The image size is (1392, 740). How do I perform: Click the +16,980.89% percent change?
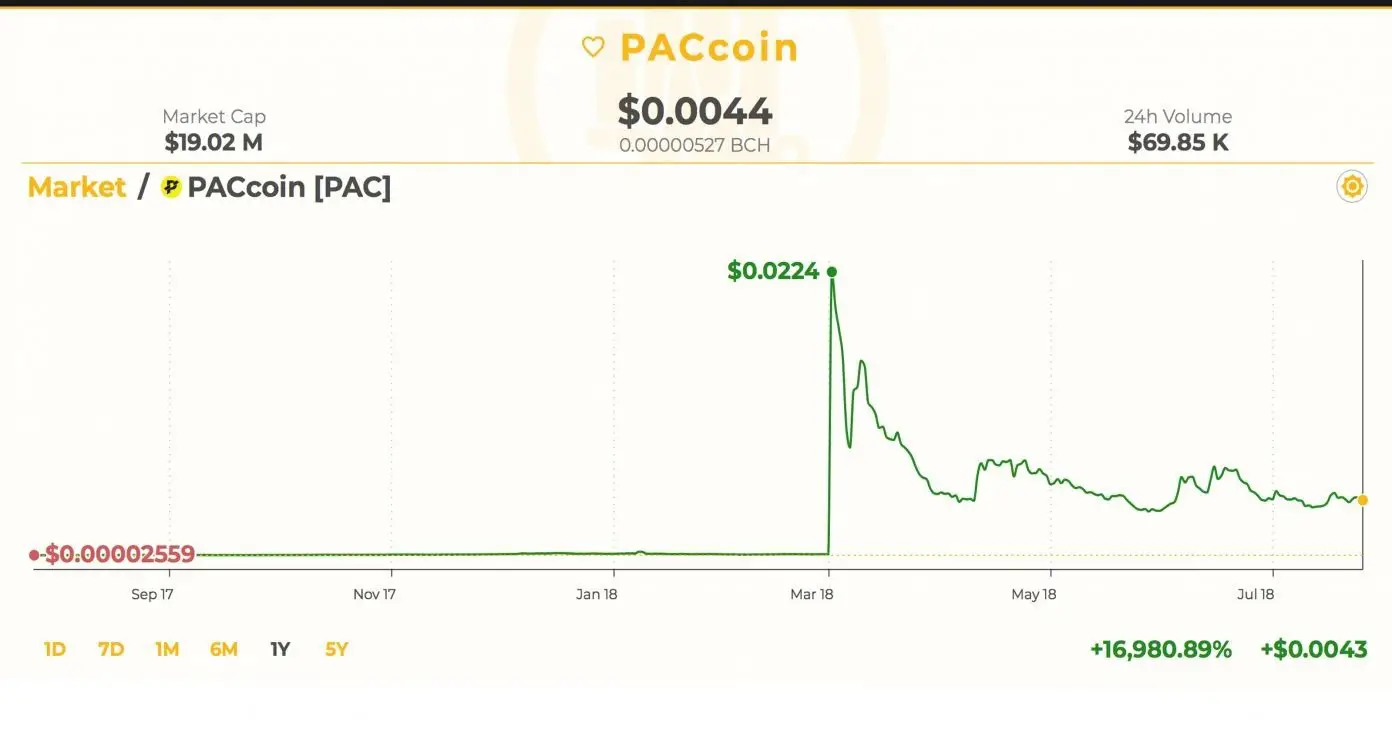(1161, 650)
